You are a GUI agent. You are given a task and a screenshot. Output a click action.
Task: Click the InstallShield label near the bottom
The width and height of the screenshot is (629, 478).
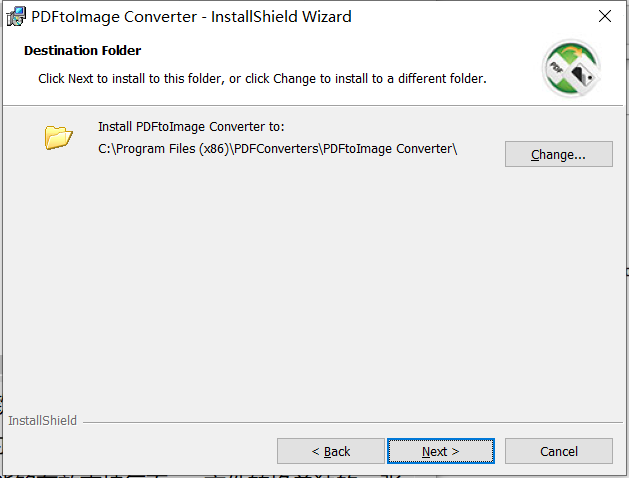[43, 420]
